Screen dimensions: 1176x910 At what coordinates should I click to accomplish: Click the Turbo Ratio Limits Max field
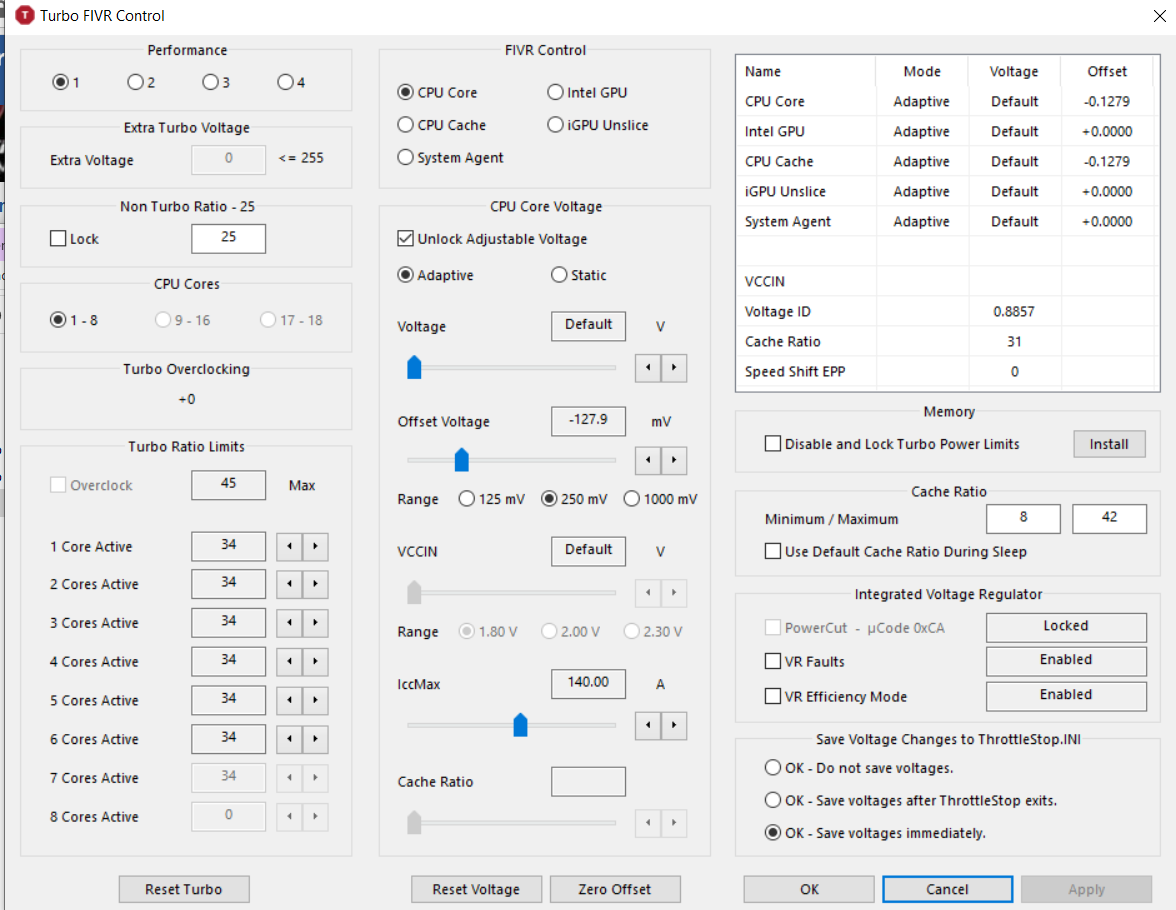pyautogui.click(x=229, y=485)
